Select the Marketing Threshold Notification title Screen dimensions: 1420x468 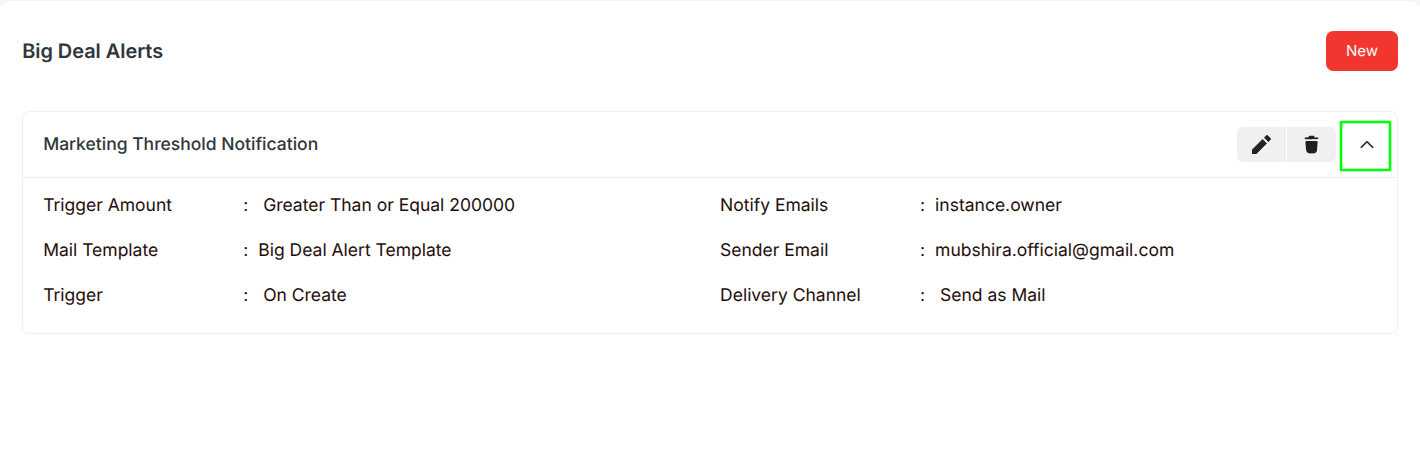click(x=181, y=144)
